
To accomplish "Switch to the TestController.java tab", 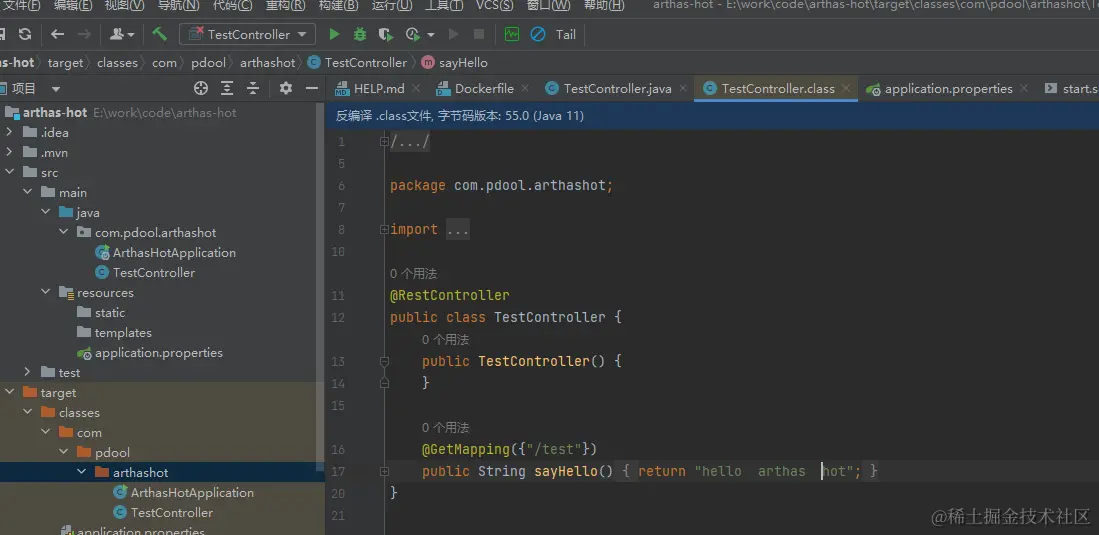I will coord(616,88).
